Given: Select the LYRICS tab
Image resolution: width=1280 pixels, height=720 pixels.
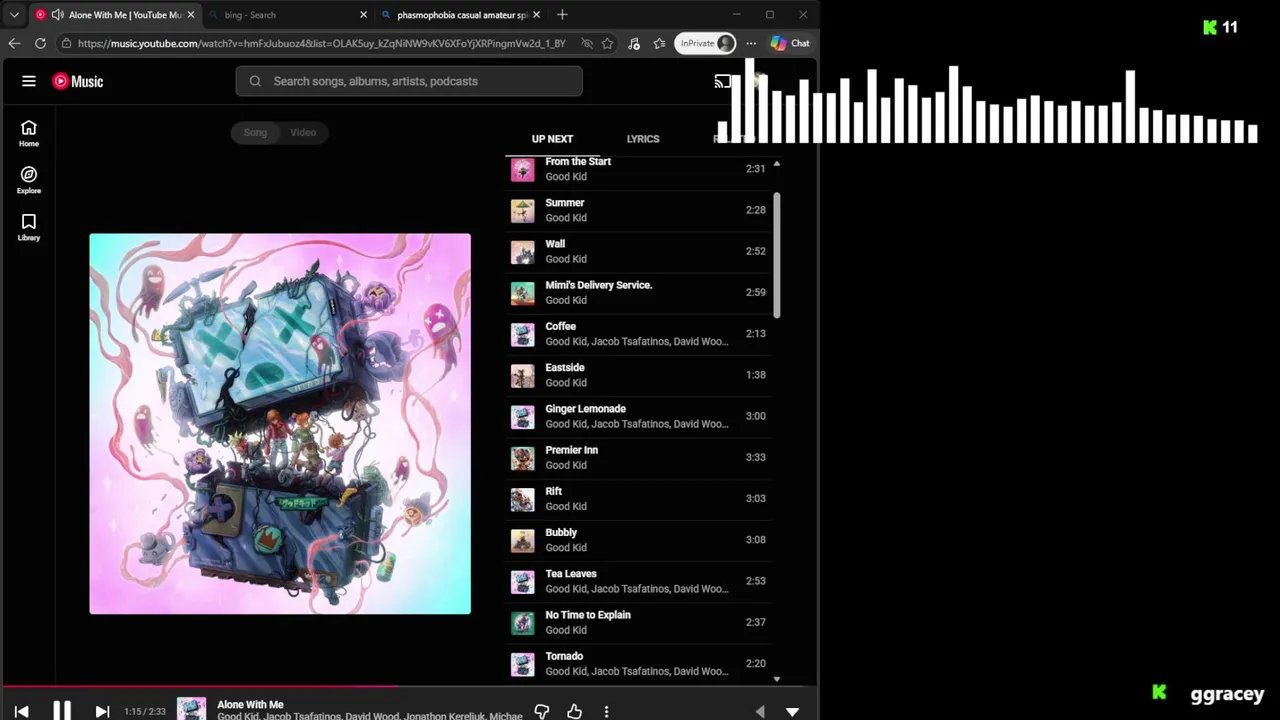Looking at the screenshot, I should tap(643, 139).
